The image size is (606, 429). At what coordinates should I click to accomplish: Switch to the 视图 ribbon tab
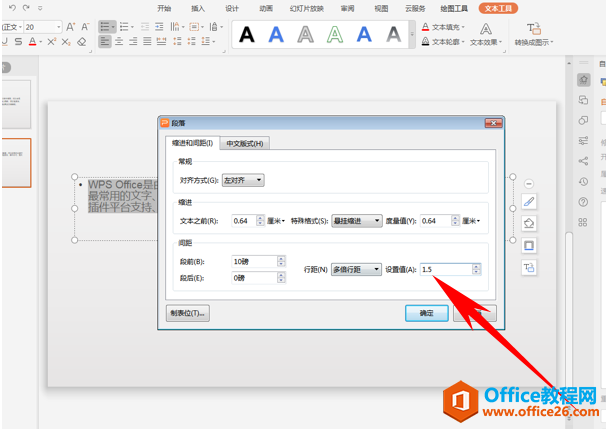[x=381, y=9]
